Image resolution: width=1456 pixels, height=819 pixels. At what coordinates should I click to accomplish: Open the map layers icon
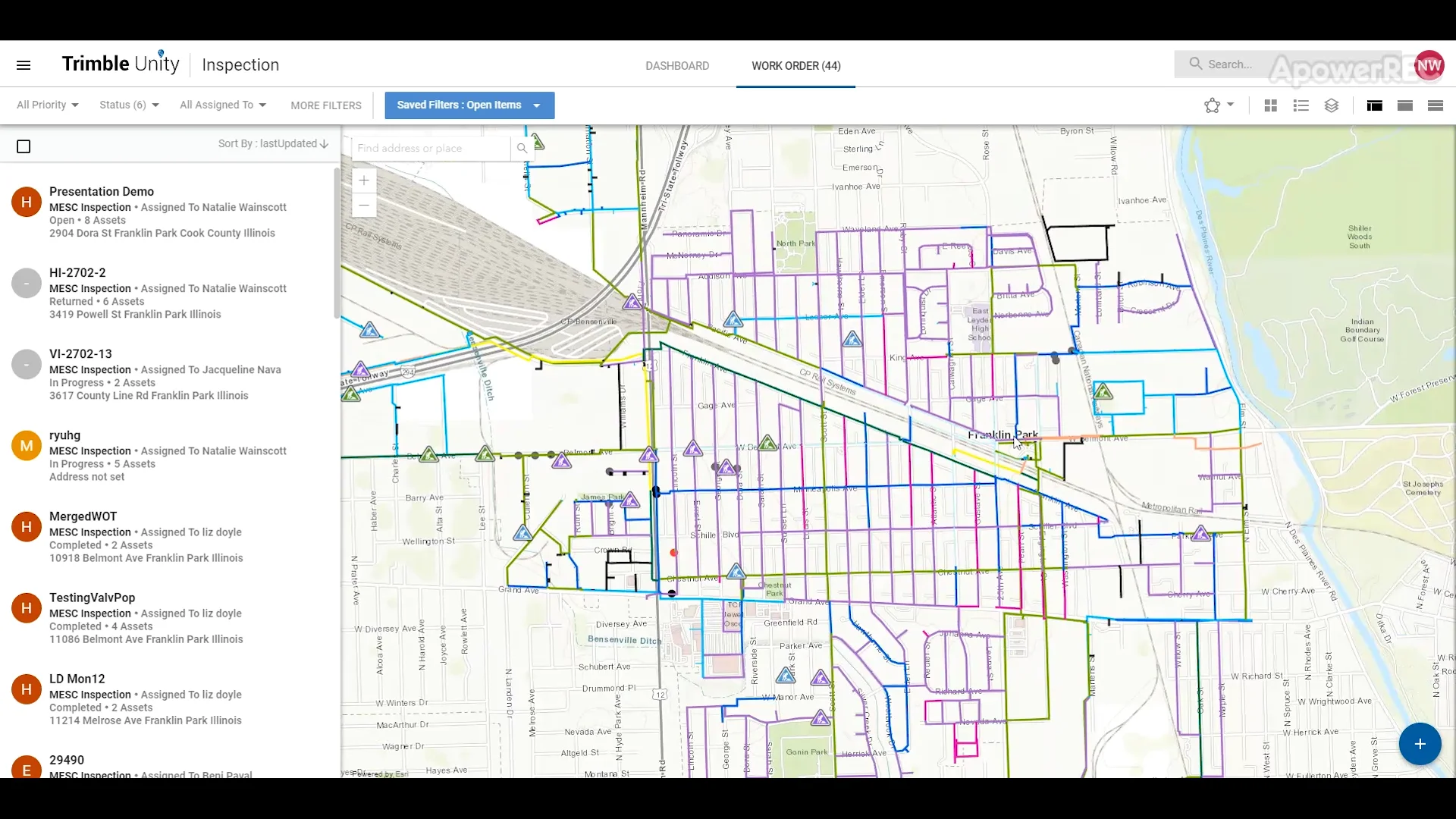click(x=1332, y=105)
